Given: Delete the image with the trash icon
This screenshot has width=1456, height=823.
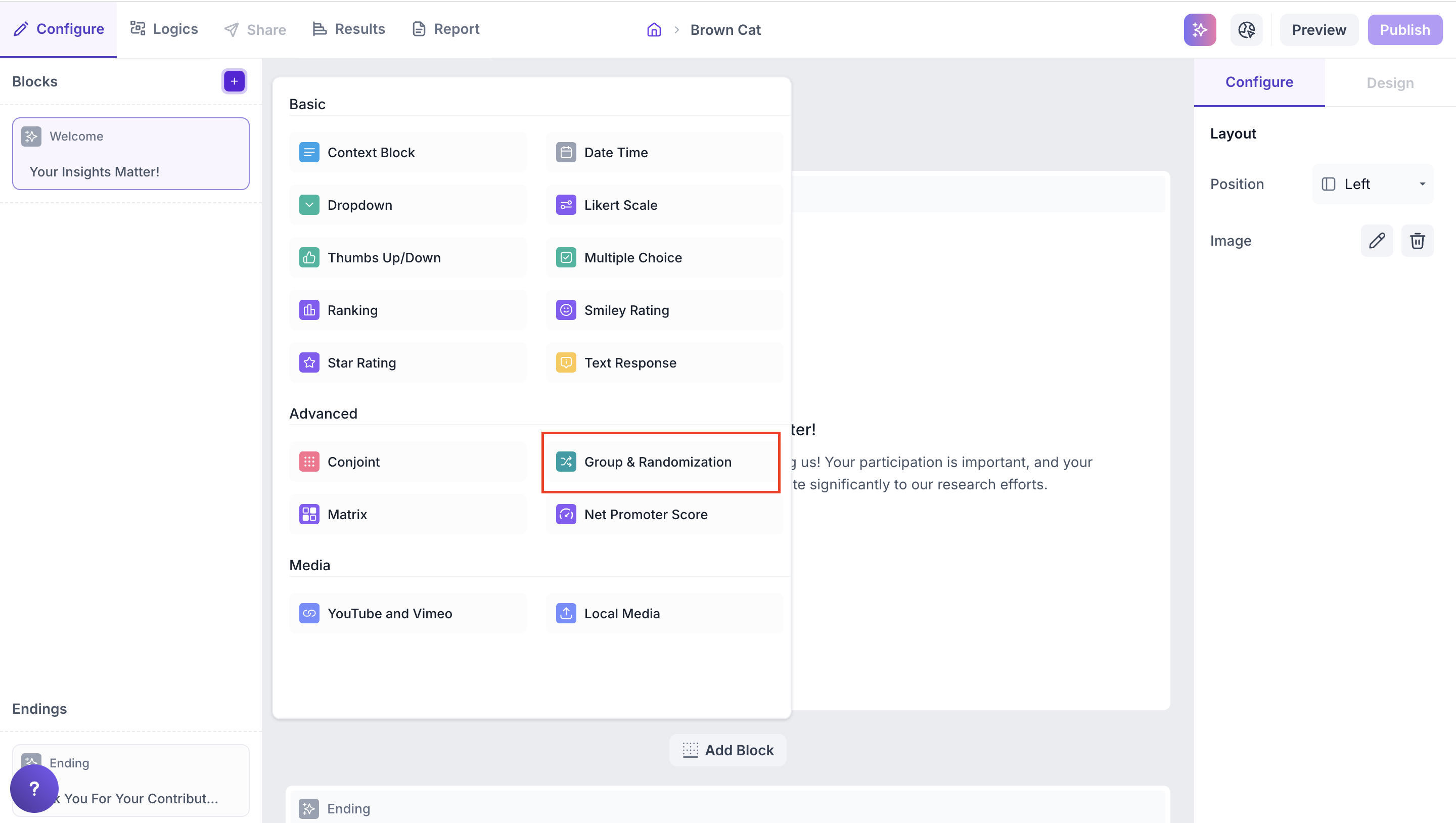Looking at the screenshot, I should [x=1417, y=241].
